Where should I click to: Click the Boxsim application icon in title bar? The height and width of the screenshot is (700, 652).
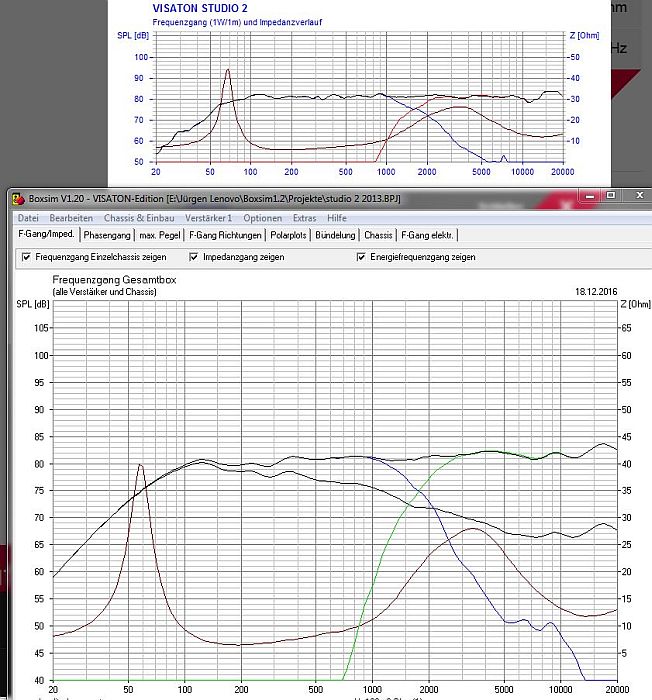pyautogui.click(x=19, y=199)
